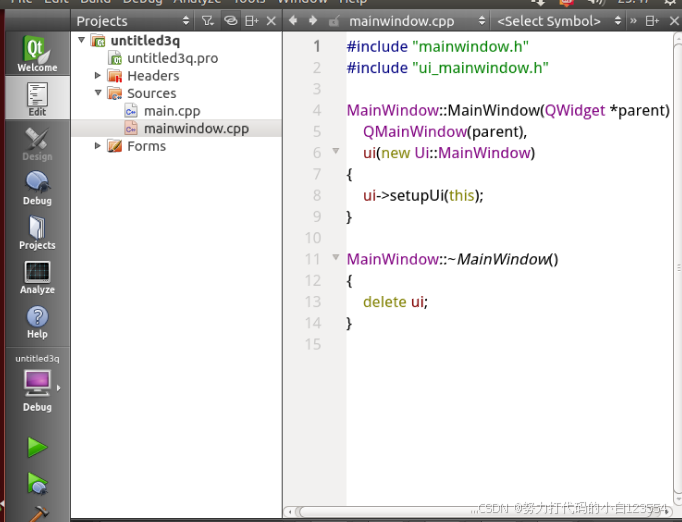682x522 pixels.
Task: Split the Projects side pane
Action: [251, 21]
